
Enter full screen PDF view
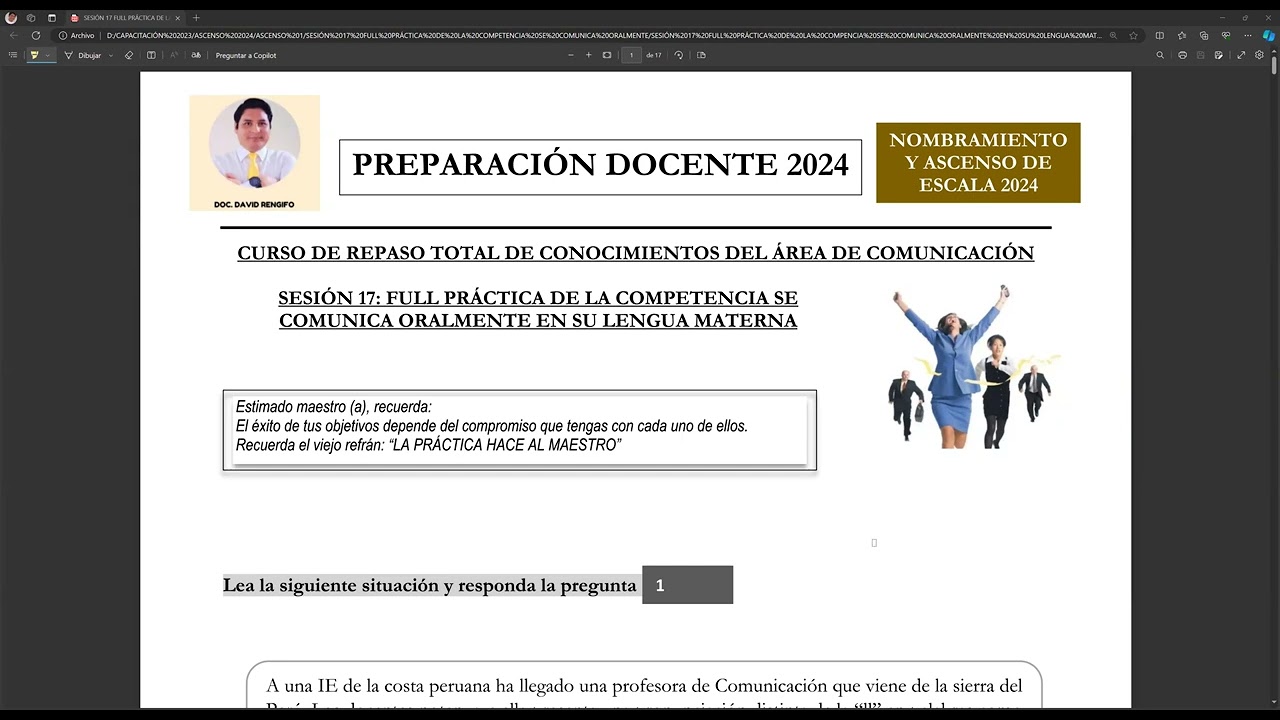point(1241,55)
